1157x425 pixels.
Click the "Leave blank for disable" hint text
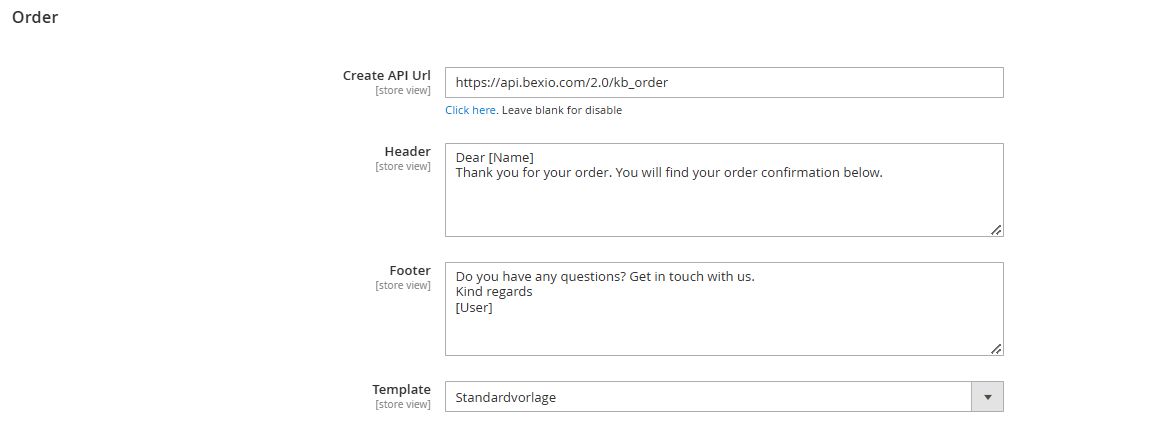(561, 110)
